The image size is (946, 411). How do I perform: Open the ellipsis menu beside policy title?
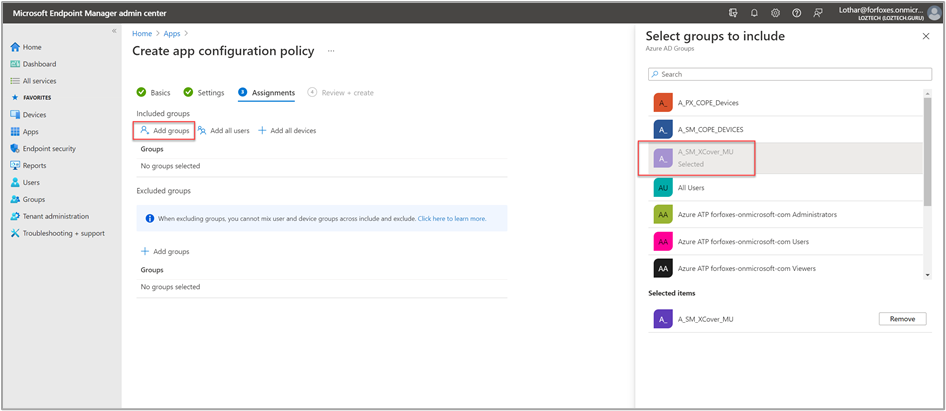[x=331, y=51]
